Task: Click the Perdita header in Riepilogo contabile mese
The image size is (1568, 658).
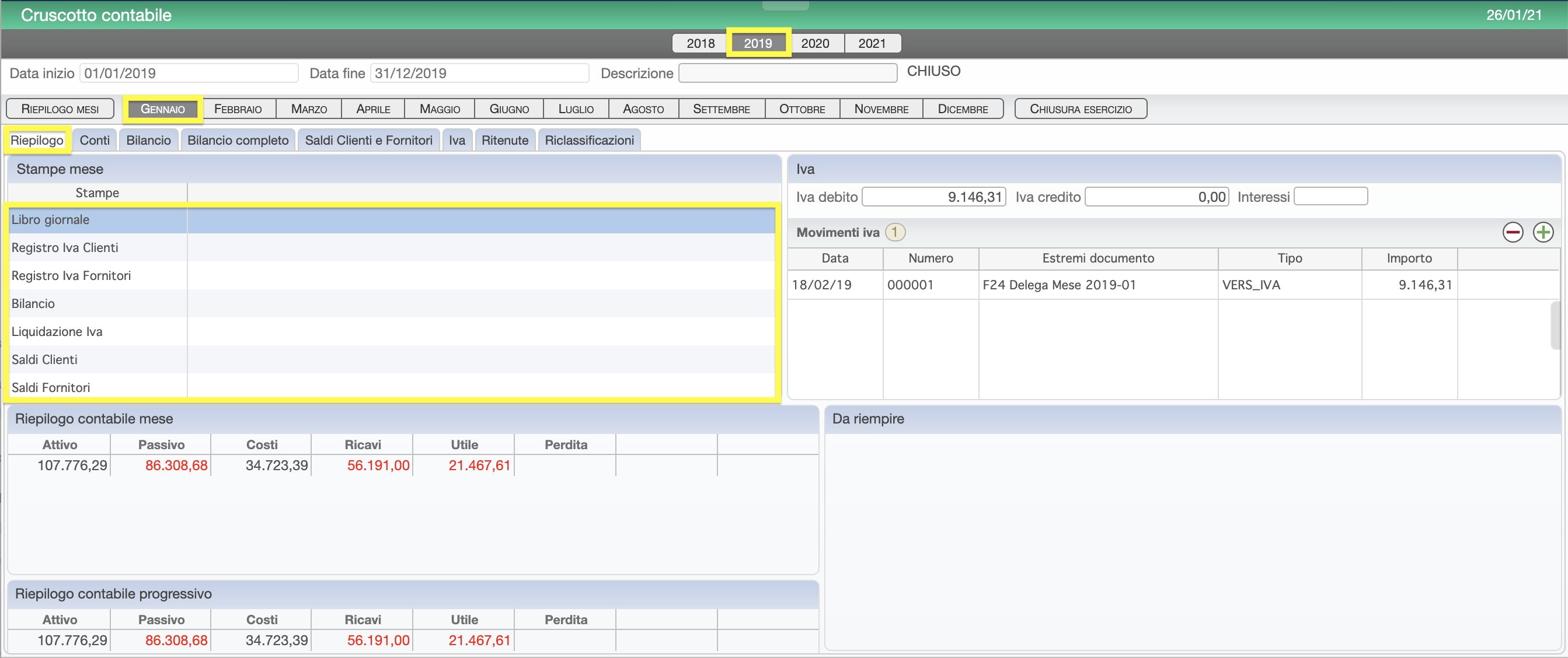Action: coord(566,445)
